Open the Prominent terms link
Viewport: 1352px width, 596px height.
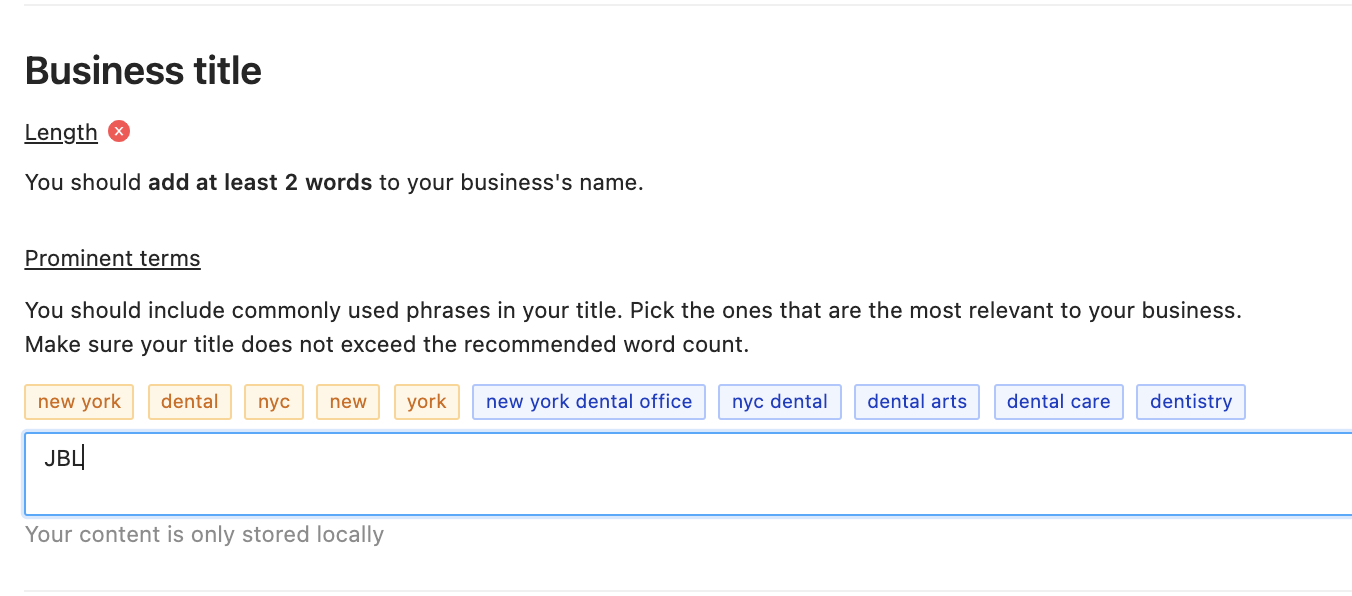113,258
